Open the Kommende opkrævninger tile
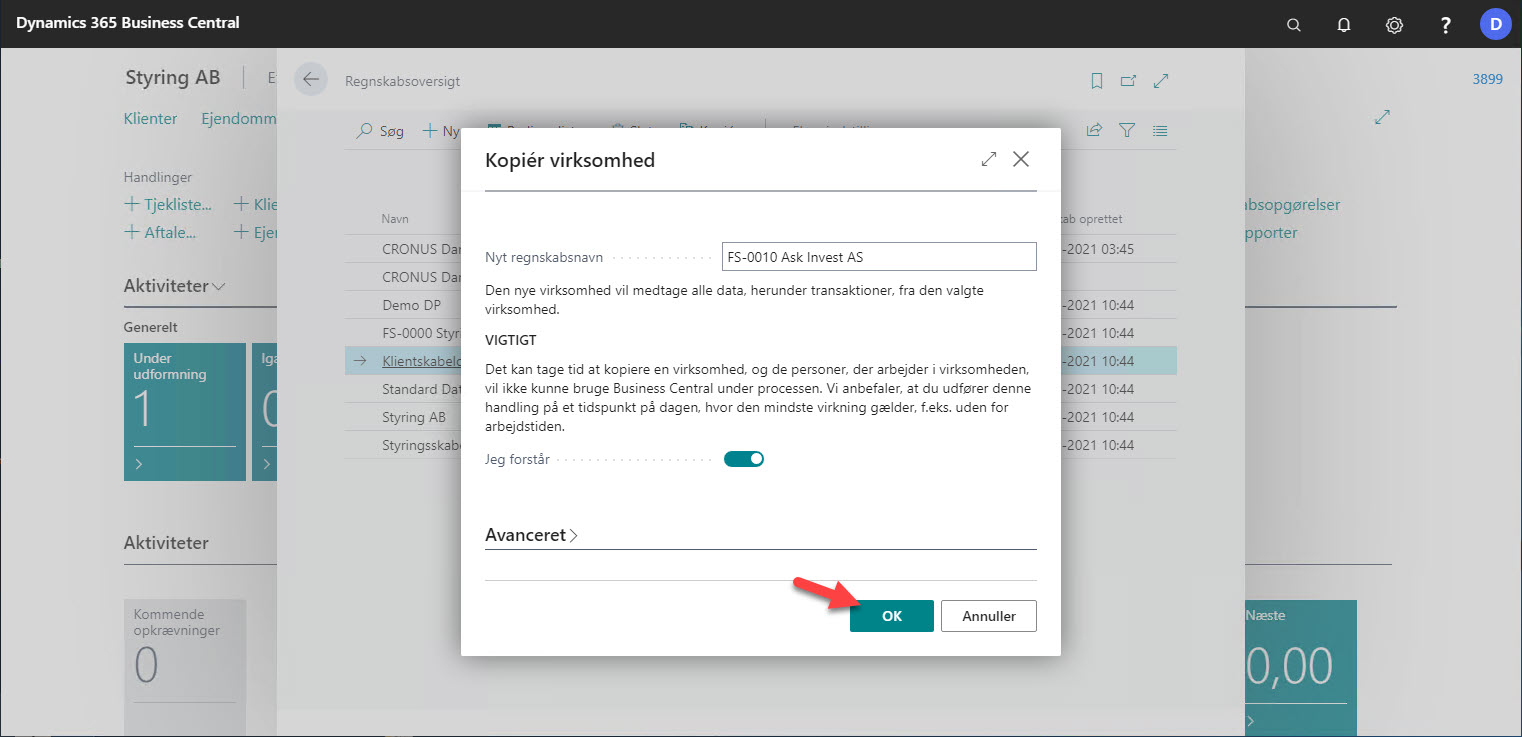The height and width of the screenshot is (737, 1522). (x=185, y=667)
